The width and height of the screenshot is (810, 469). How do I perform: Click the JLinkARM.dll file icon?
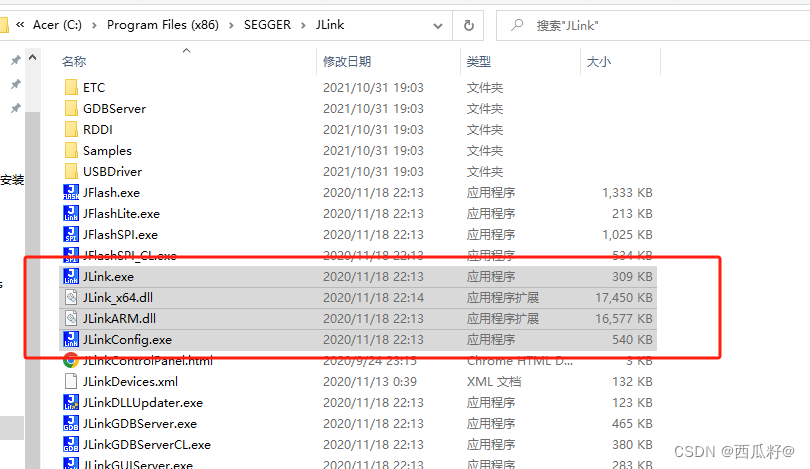pos(71,319)
